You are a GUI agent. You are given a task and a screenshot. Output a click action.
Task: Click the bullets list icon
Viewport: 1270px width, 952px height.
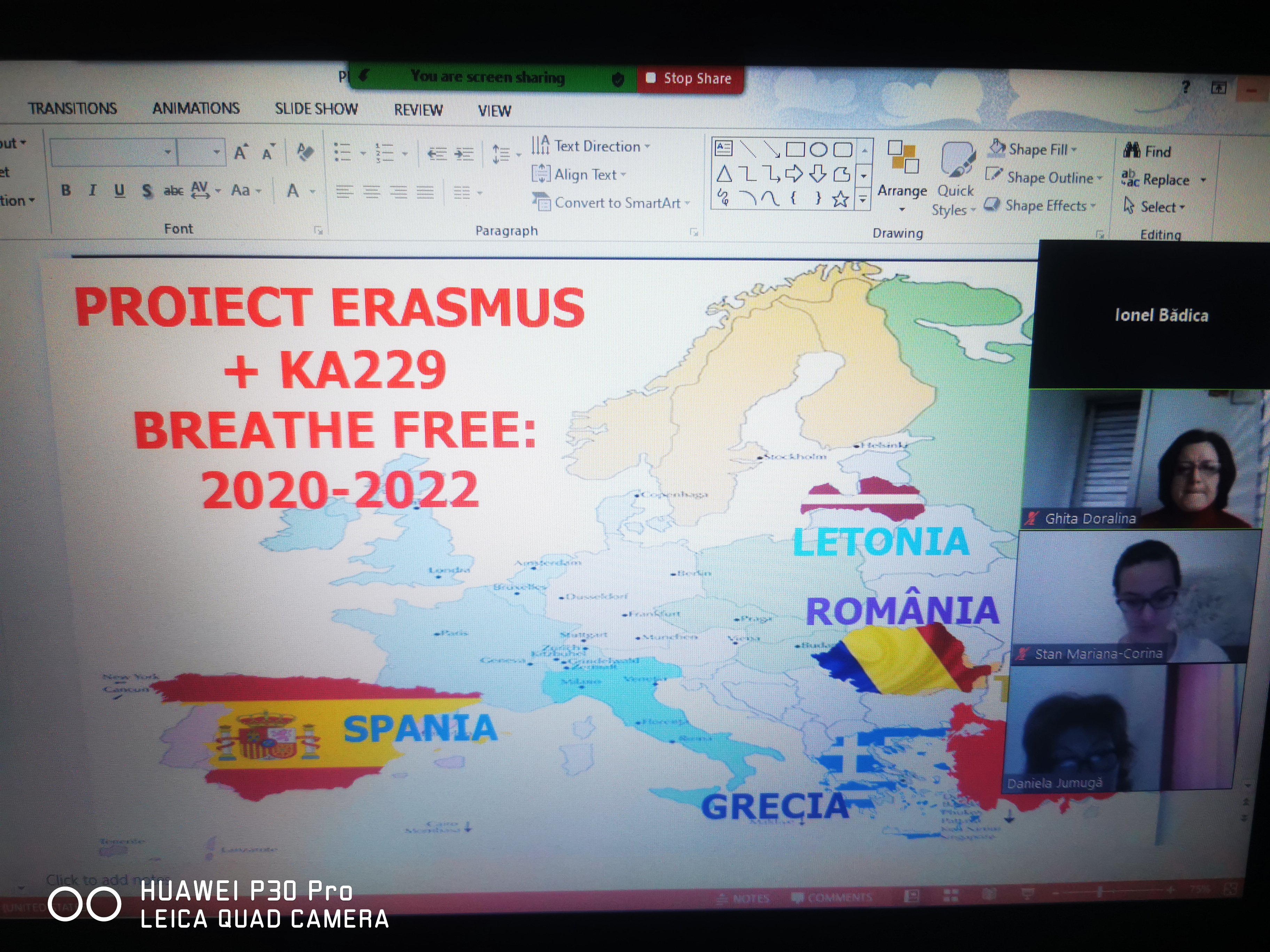pos(343,153)
